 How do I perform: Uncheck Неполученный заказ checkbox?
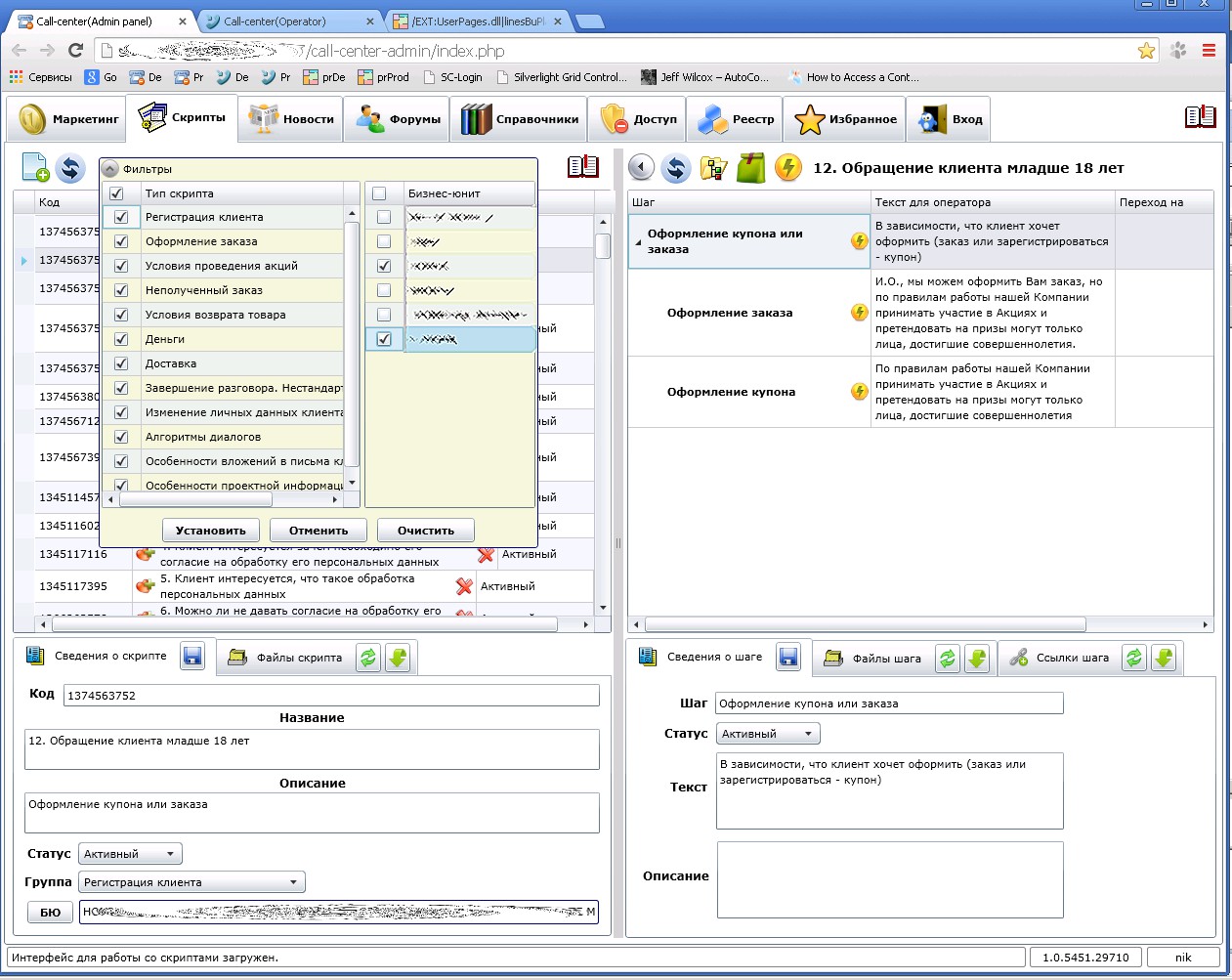(x=121, y=290)
